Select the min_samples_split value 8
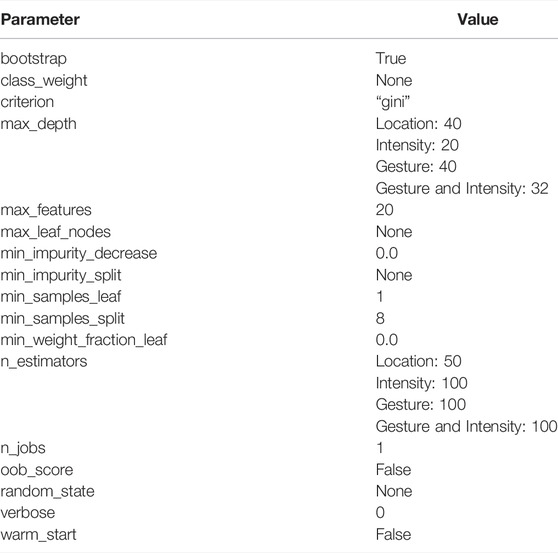The height and width of the screenshot is (553, 558). pos(380,318)
